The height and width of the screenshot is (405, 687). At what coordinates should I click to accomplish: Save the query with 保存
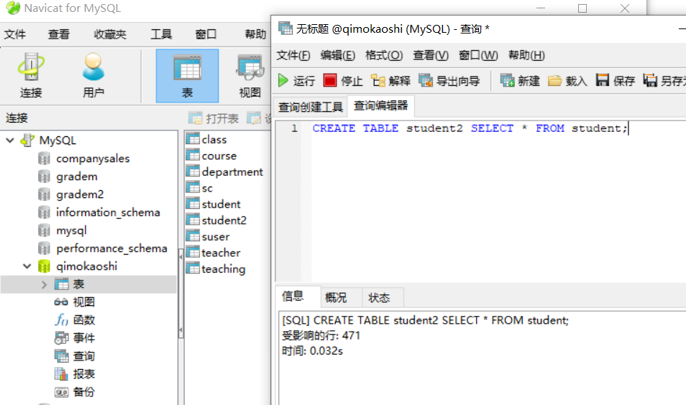(615, 81)
